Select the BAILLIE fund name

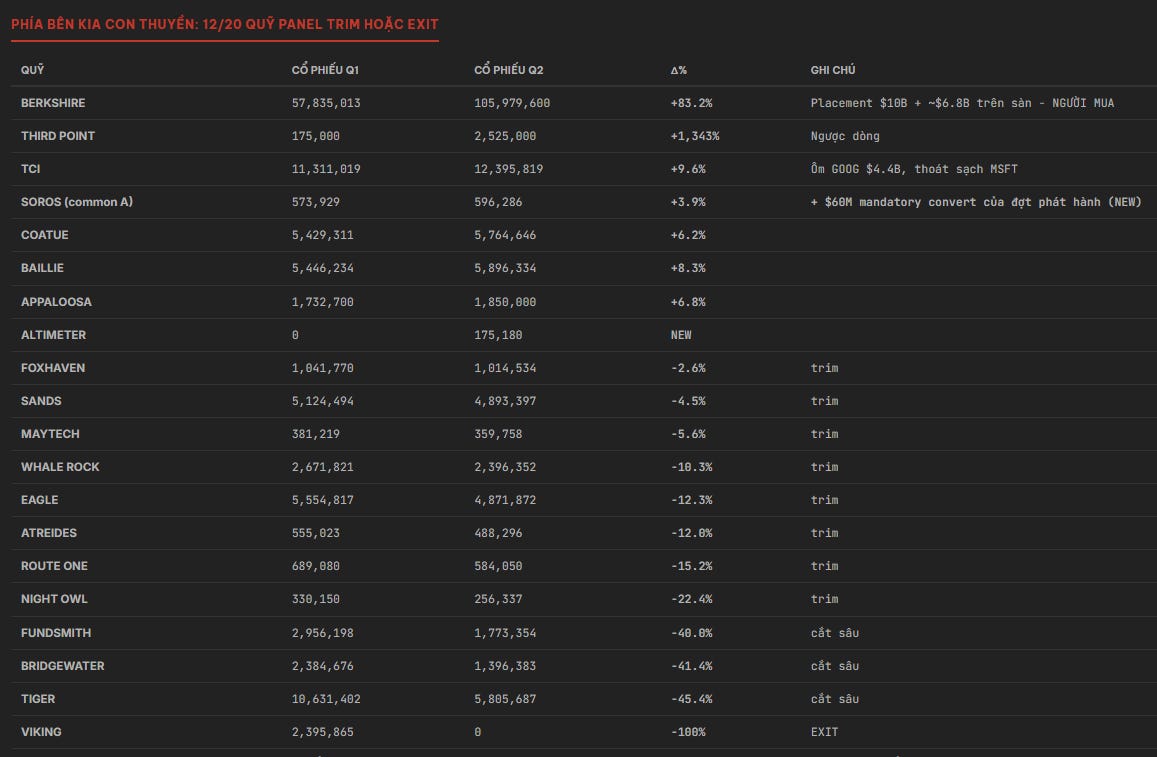(42, 268)
